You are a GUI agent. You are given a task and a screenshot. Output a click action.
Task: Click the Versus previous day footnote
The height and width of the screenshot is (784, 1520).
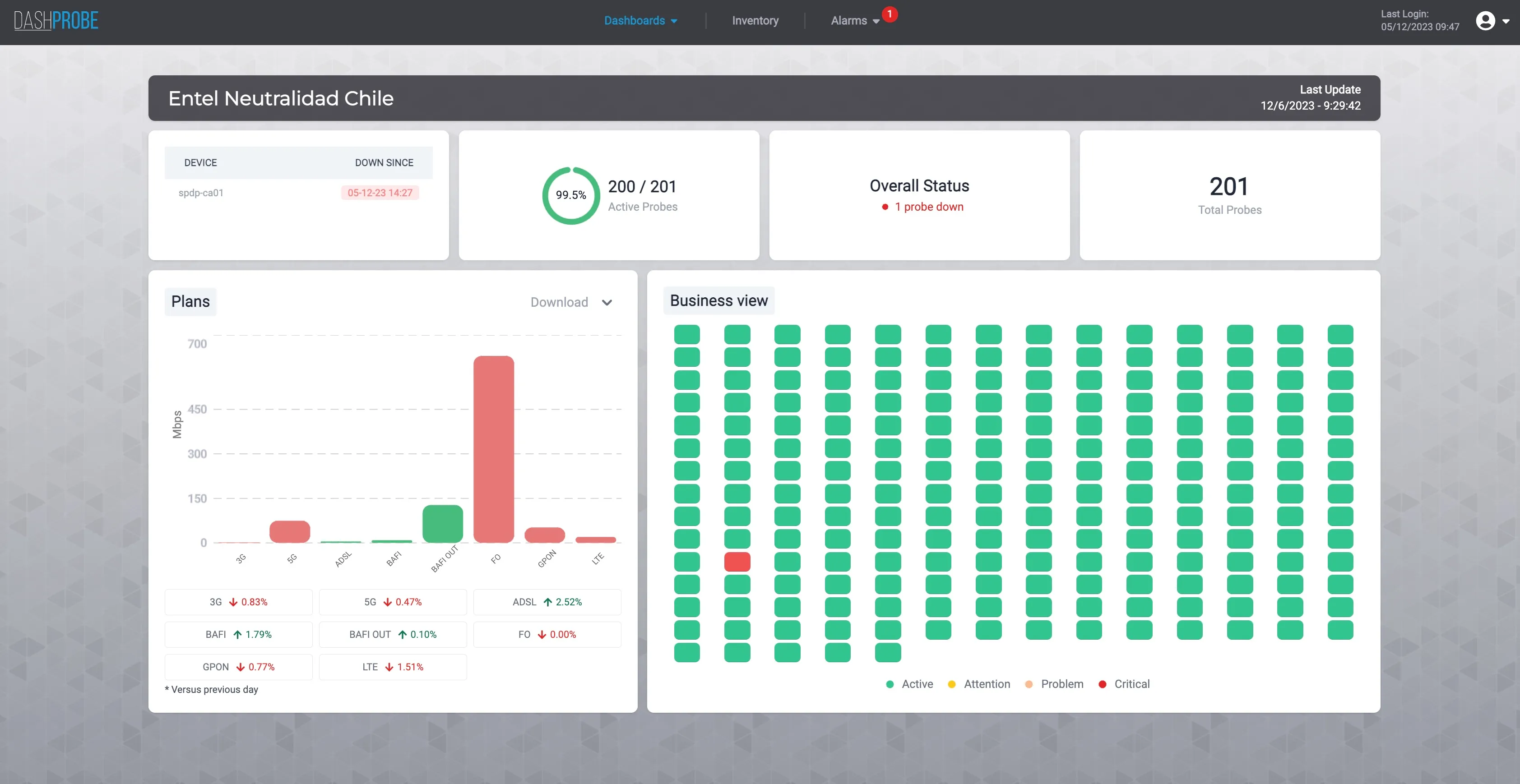[211, 690]
